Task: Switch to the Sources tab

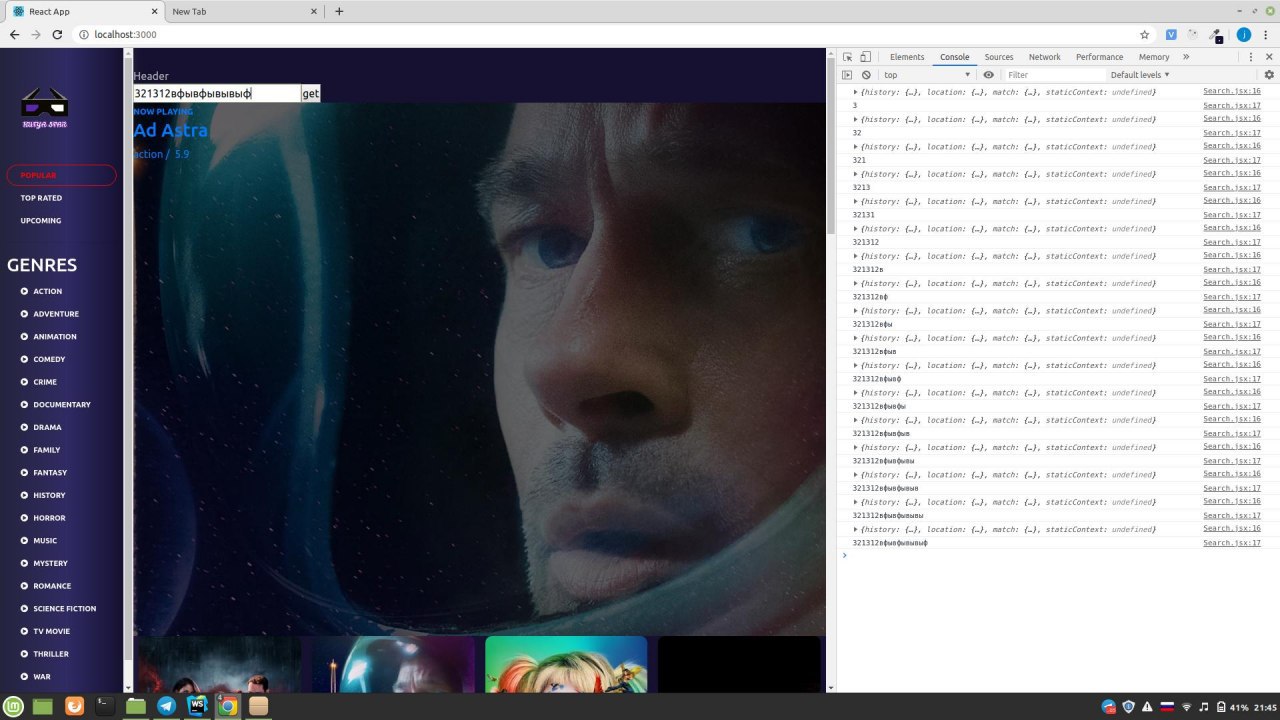Action: pos(999,57)
